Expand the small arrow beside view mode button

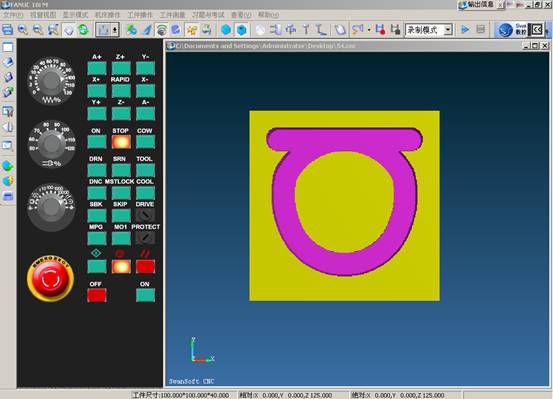pos(115,30)
